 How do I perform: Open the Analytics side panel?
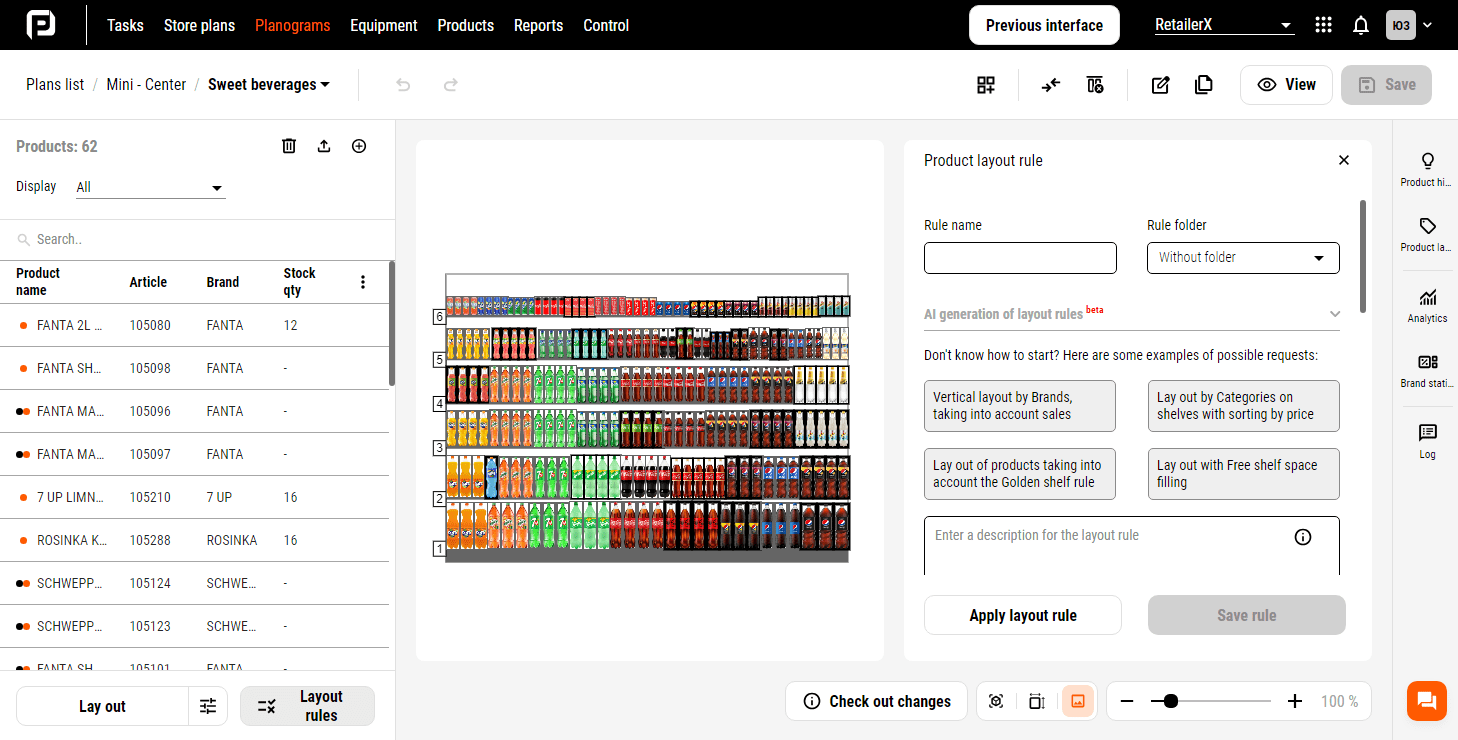coord(1427,305)
